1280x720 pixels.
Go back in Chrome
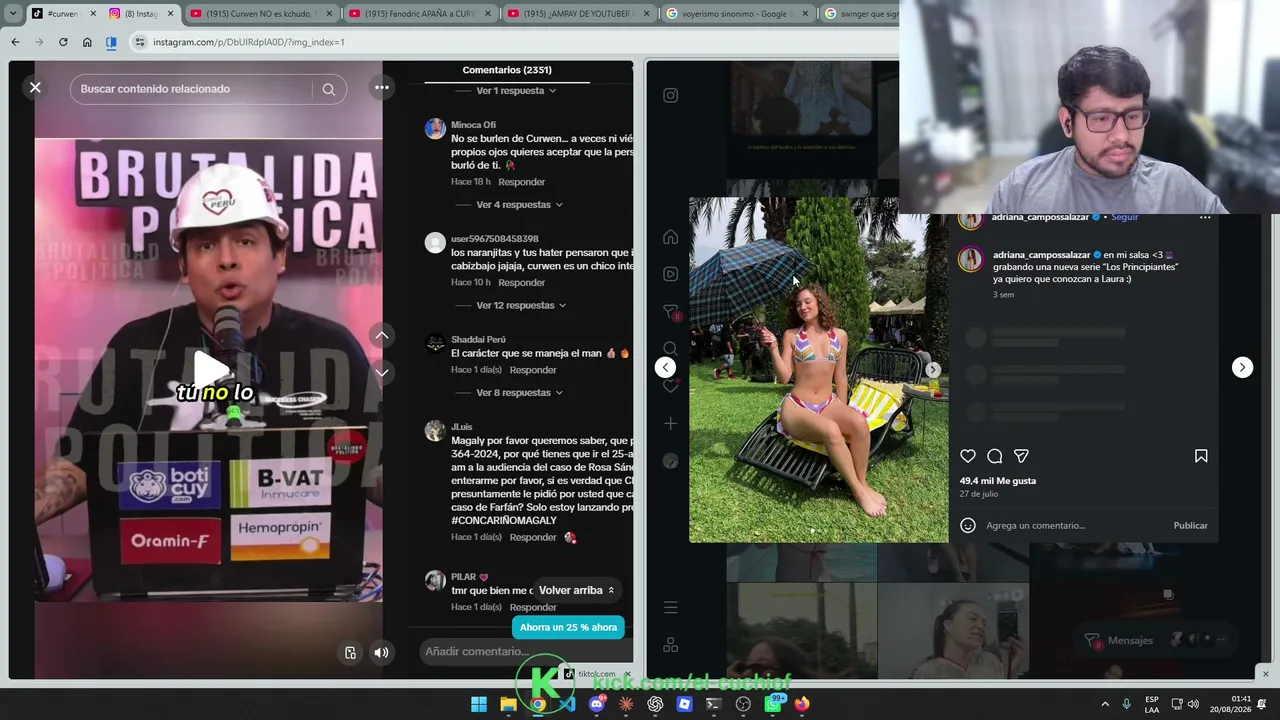pos(15,42)
